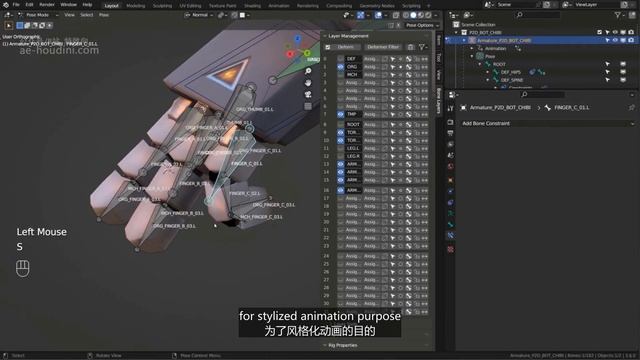Expand the Animation item in outliner

(x=472, y=48)
